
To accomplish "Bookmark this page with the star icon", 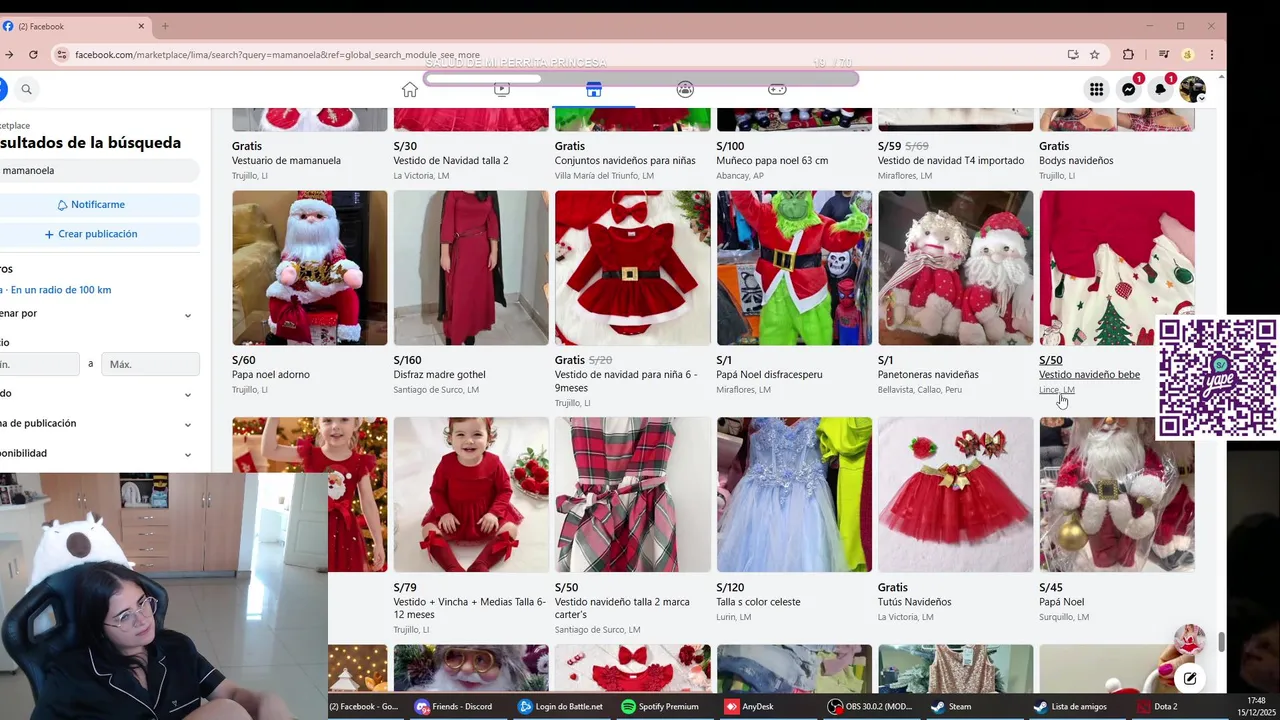I will point(1095,55).
